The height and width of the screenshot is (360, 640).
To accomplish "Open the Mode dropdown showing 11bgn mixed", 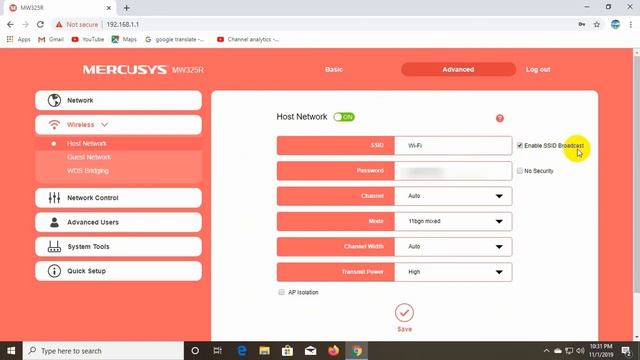I will click(453, 221).
